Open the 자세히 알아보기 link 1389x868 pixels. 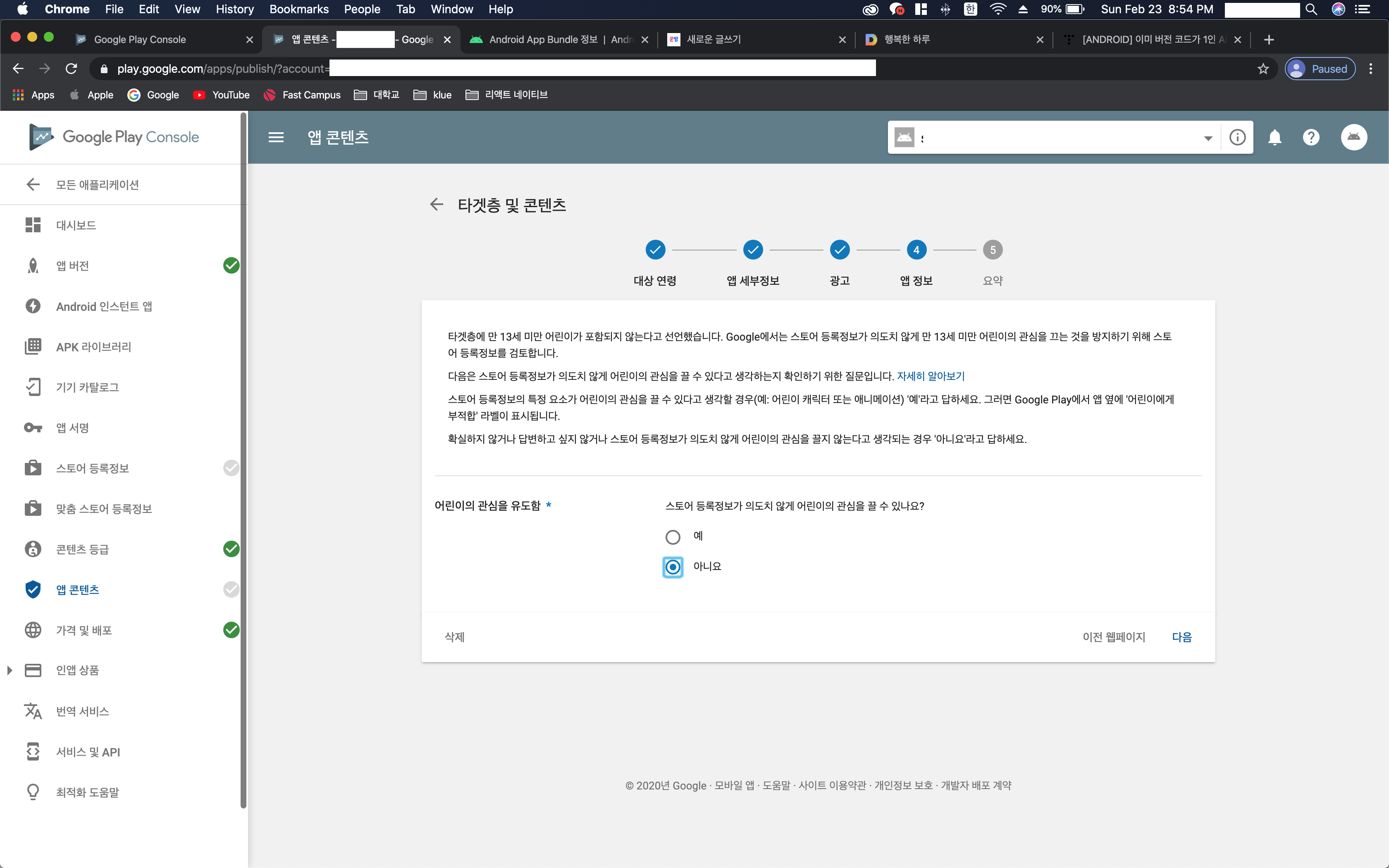pos(931,376)
